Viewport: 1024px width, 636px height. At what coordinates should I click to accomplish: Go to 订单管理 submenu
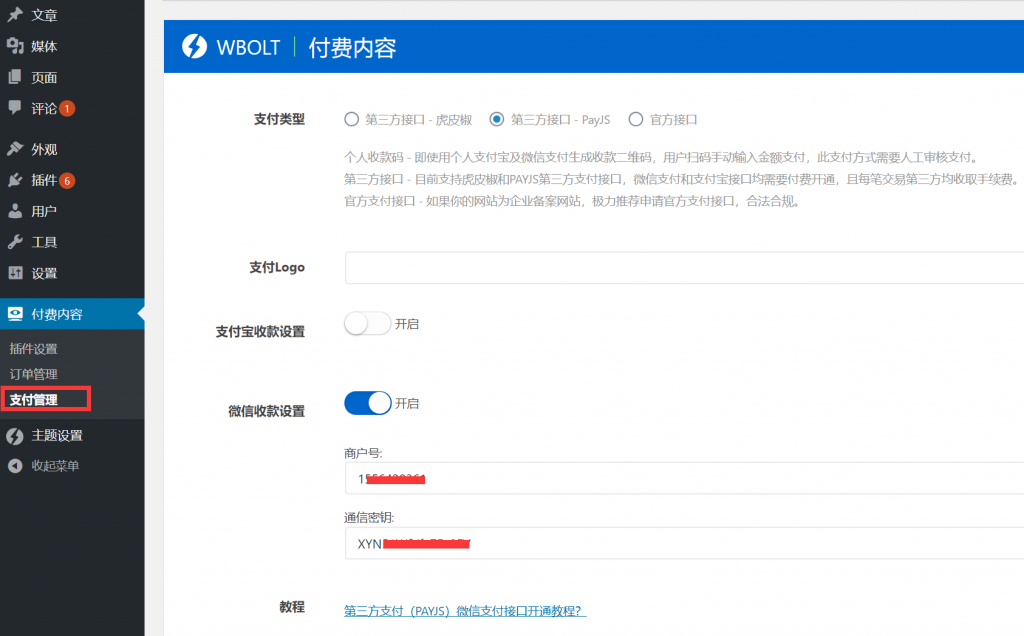pos(33,374)
